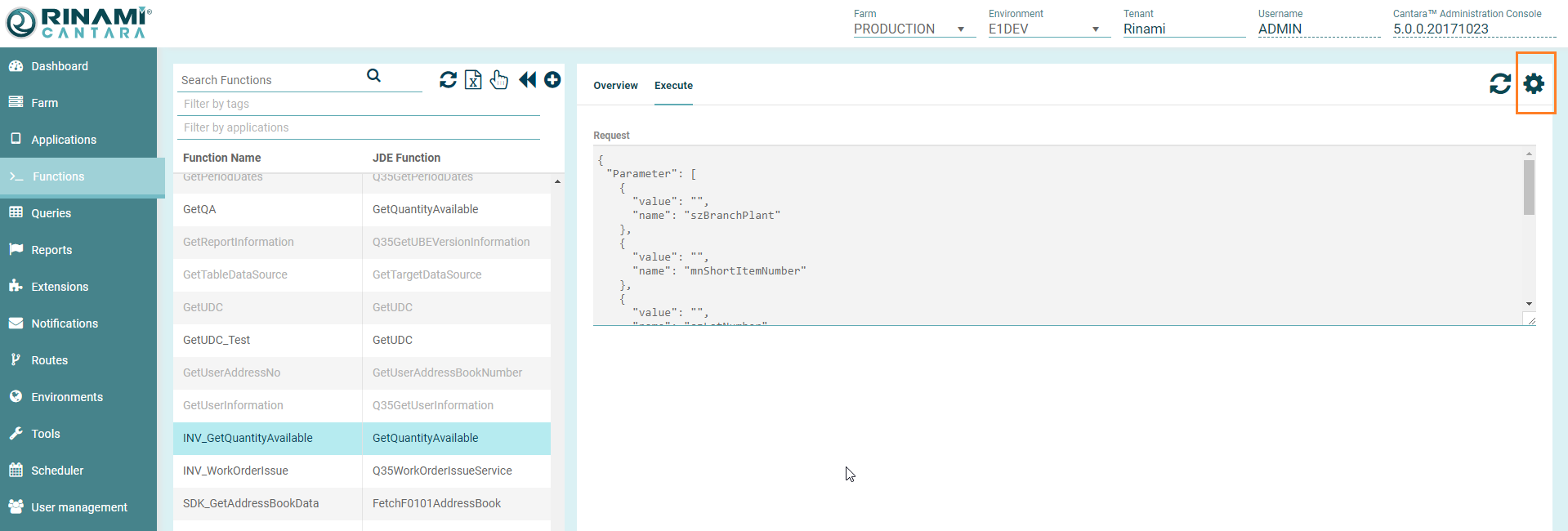This screenshot has height=531, width=1568.
Task: Refresh the functions list
Action: tap(448, 79)
